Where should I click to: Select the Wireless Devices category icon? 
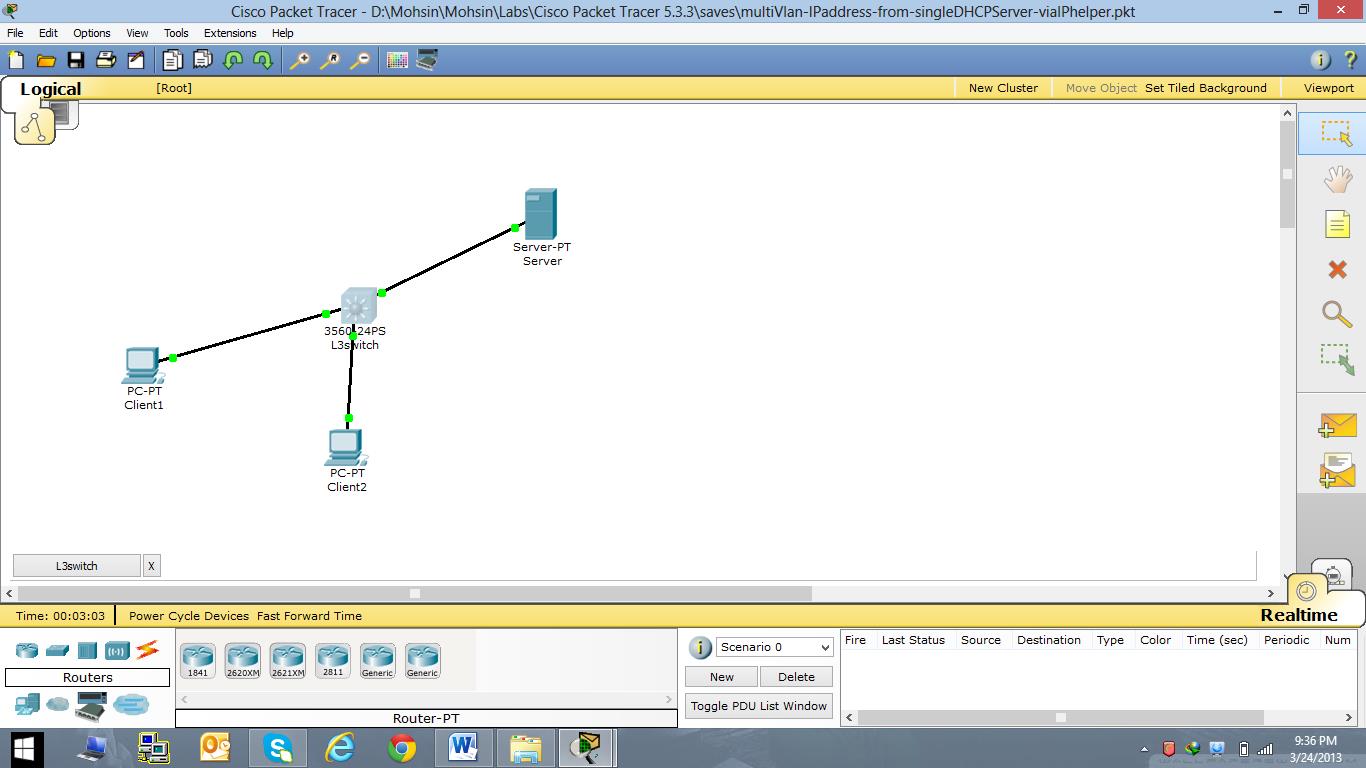[117, 651]
